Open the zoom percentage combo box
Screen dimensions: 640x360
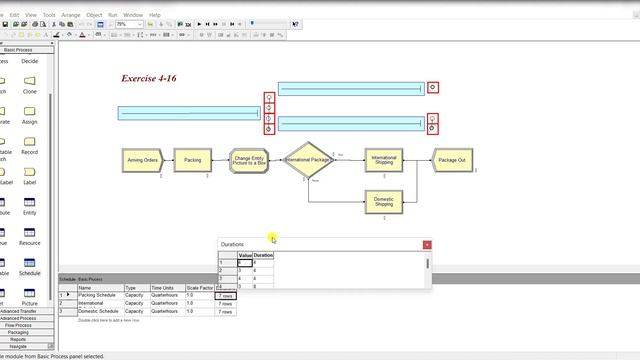[129, 24]
